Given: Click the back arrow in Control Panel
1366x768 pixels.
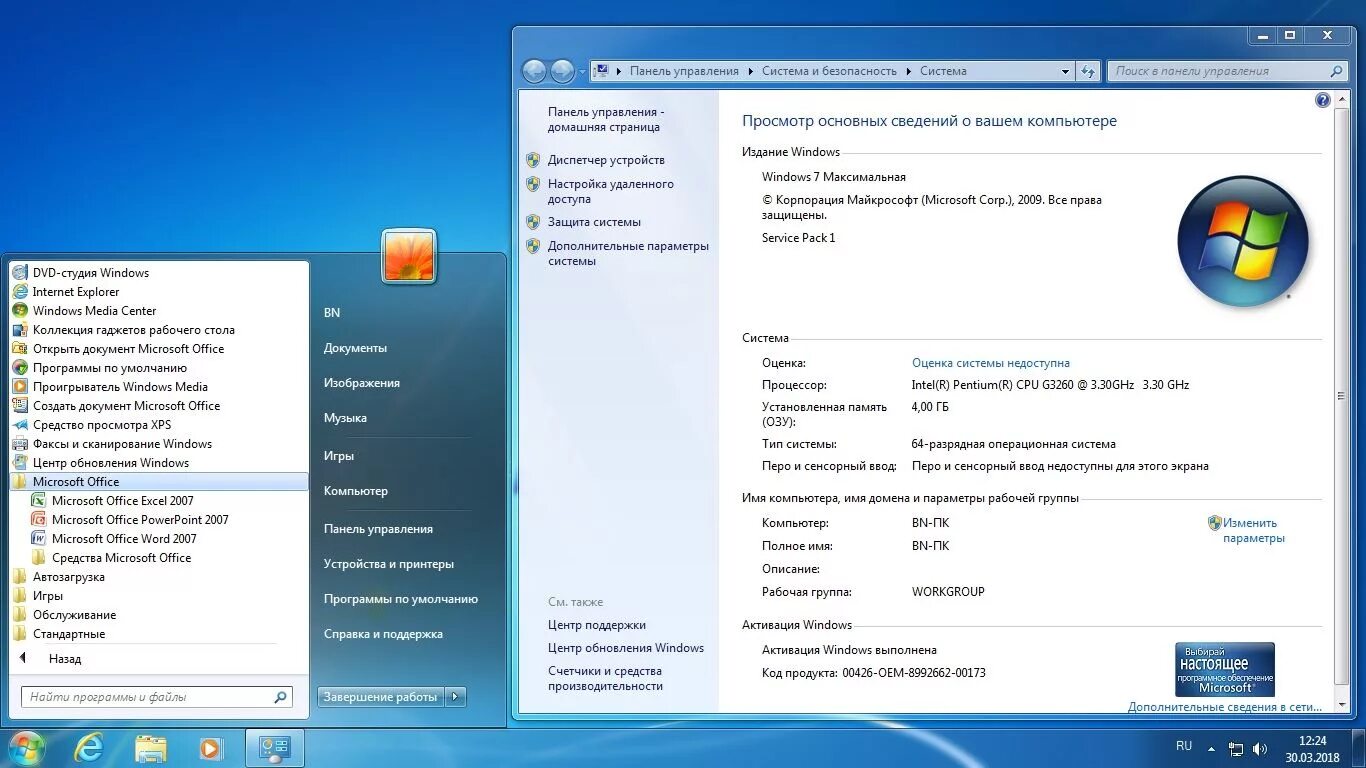Looking at the screenshot, I should [x=535, y=71].
